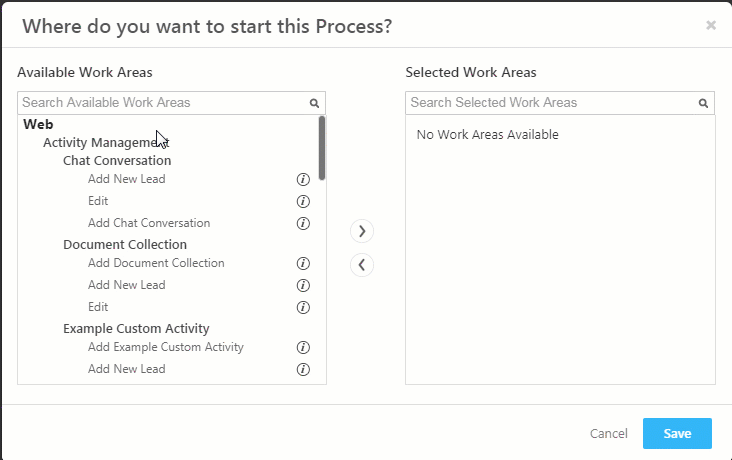Click info icon next to Add Document Collection
Viewport: 732px width, 460px height.
pos(303,264)
